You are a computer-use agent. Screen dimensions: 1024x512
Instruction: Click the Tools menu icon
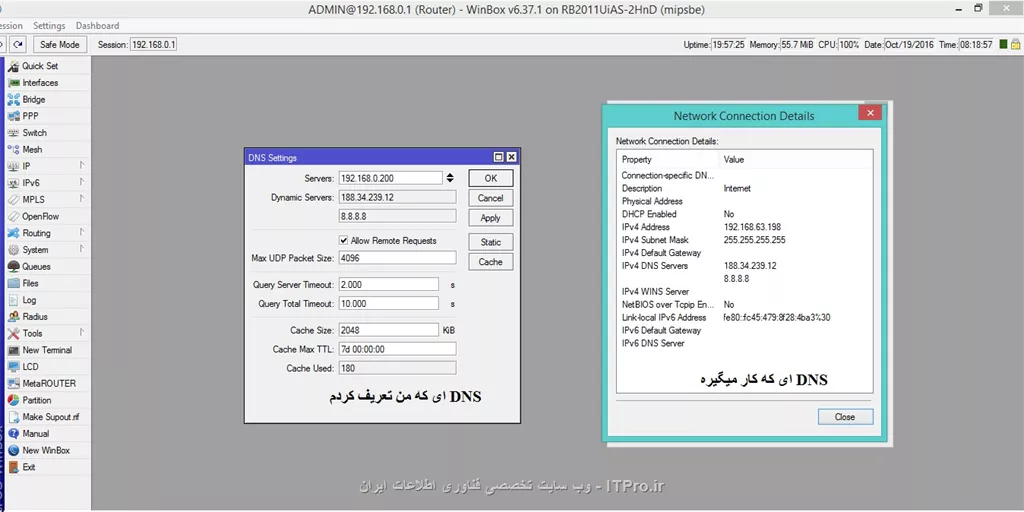point(13,334)
